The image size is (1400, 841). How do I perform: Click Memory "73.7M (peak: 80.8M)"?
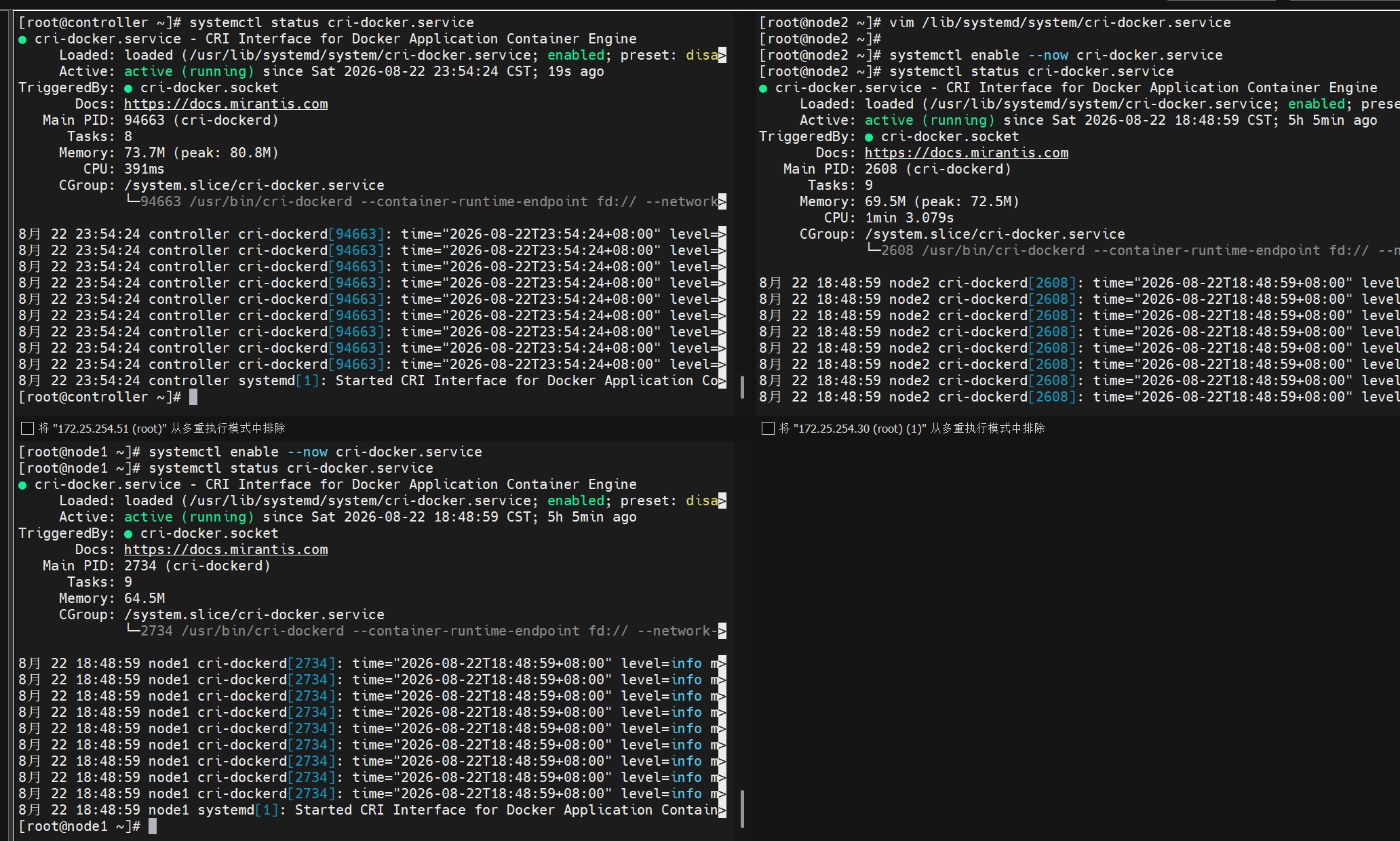coord(201,153)
